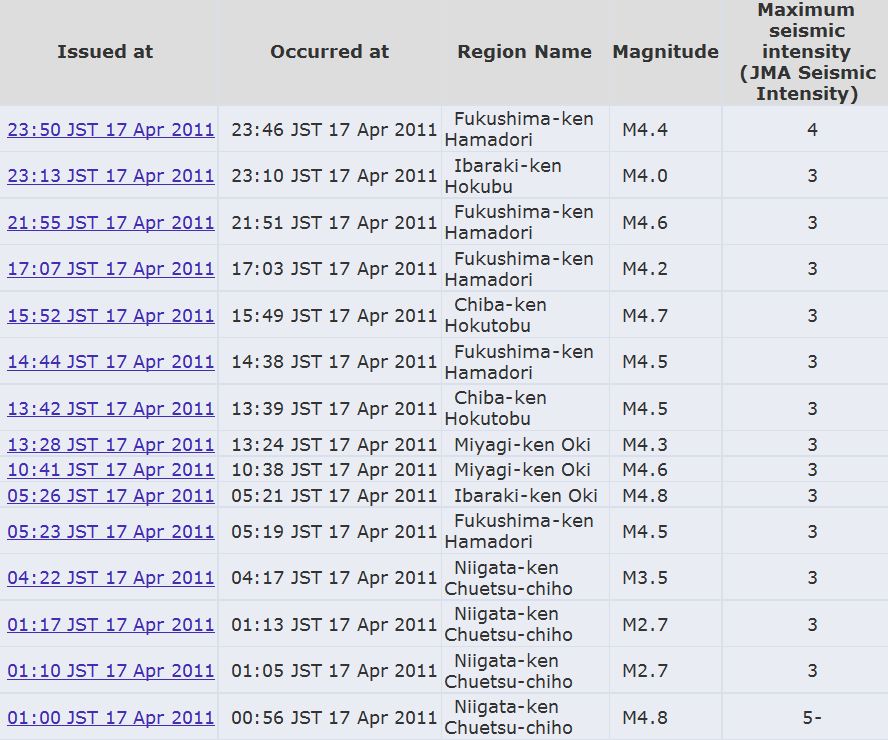The image size is (888, 740).
Task: Click the M4.0 magnitude value
Action: pos(645,176)
